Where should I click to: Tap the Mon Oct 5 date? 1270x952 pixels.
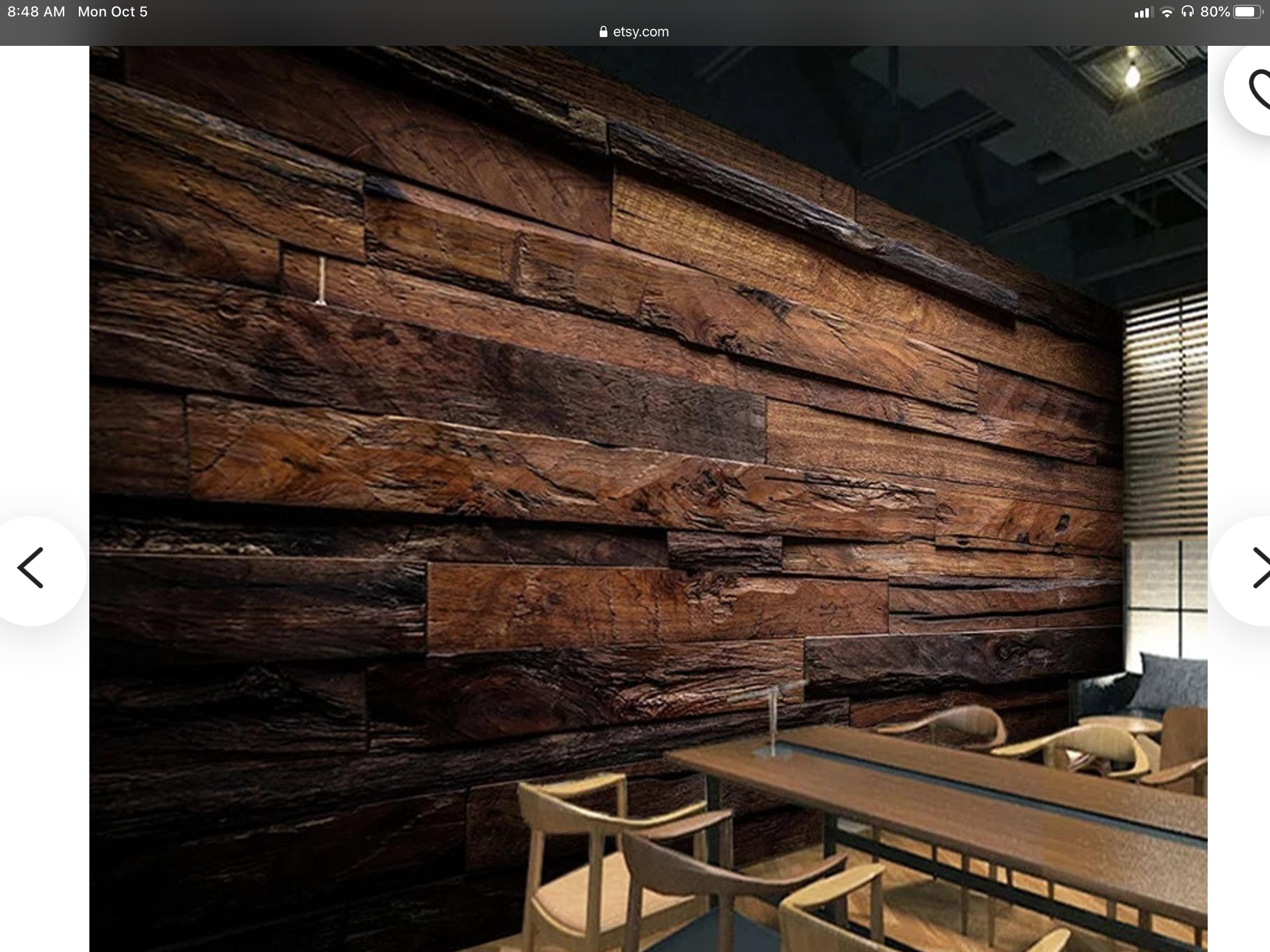click(x=112, y=12)
